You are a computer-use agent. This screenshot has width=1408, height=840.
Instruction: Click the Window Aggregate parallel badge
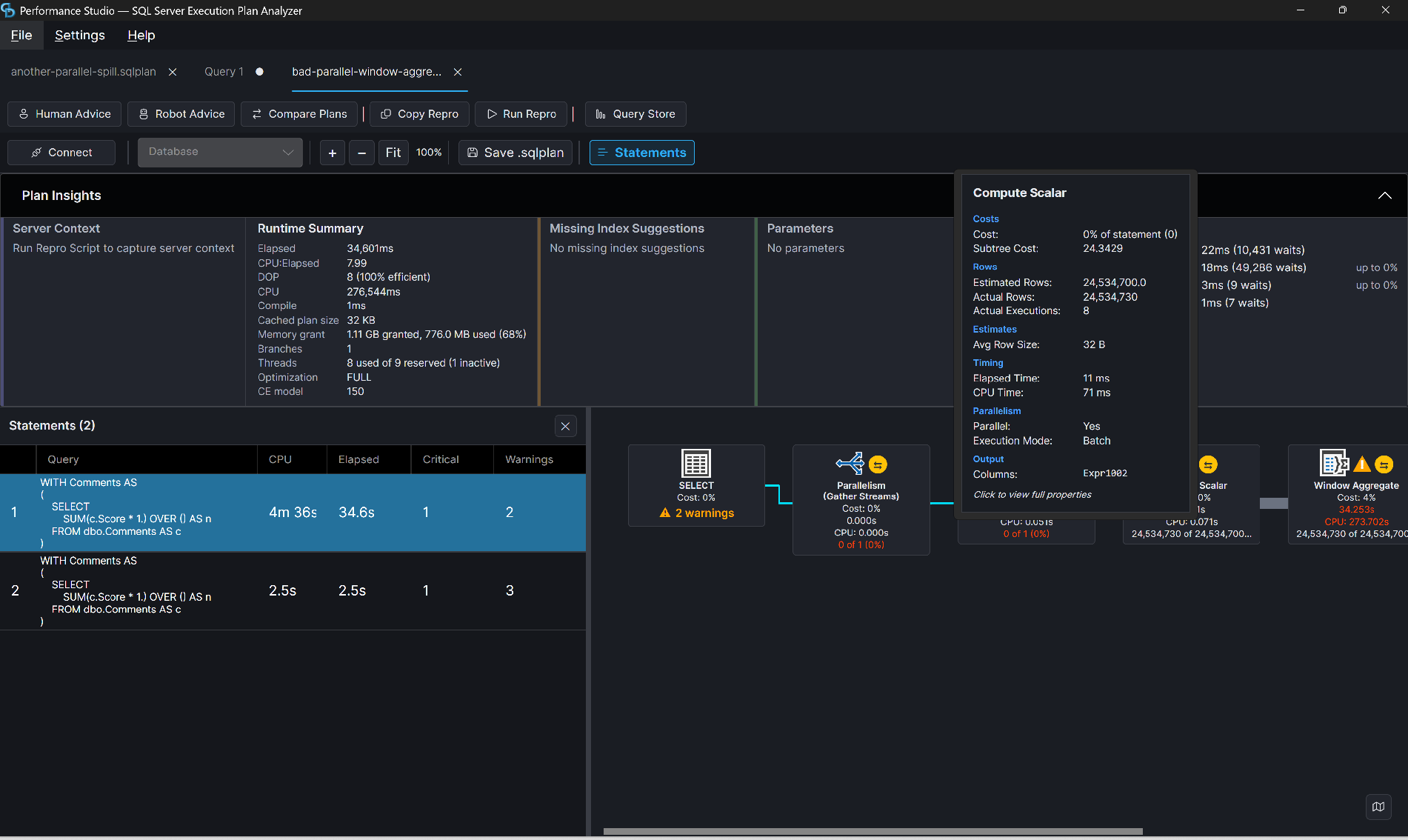click(1384, 464)
